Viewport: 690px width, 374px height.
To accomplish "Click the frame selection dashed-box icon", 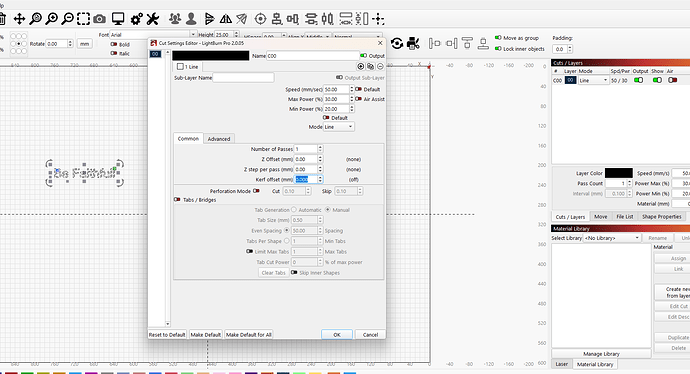I will click(x=84, y=18).
